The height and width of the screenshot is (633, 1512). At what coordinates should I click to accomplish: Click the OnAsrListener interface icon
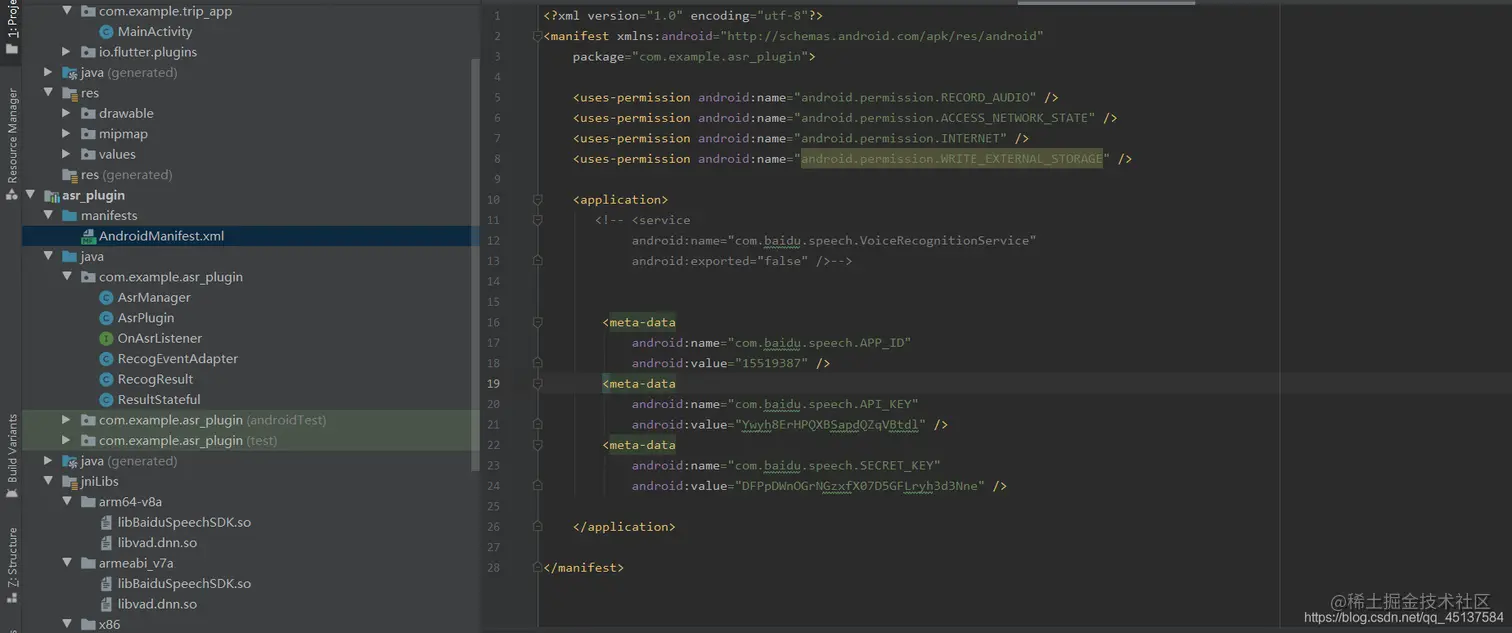[x=107, y=338]
